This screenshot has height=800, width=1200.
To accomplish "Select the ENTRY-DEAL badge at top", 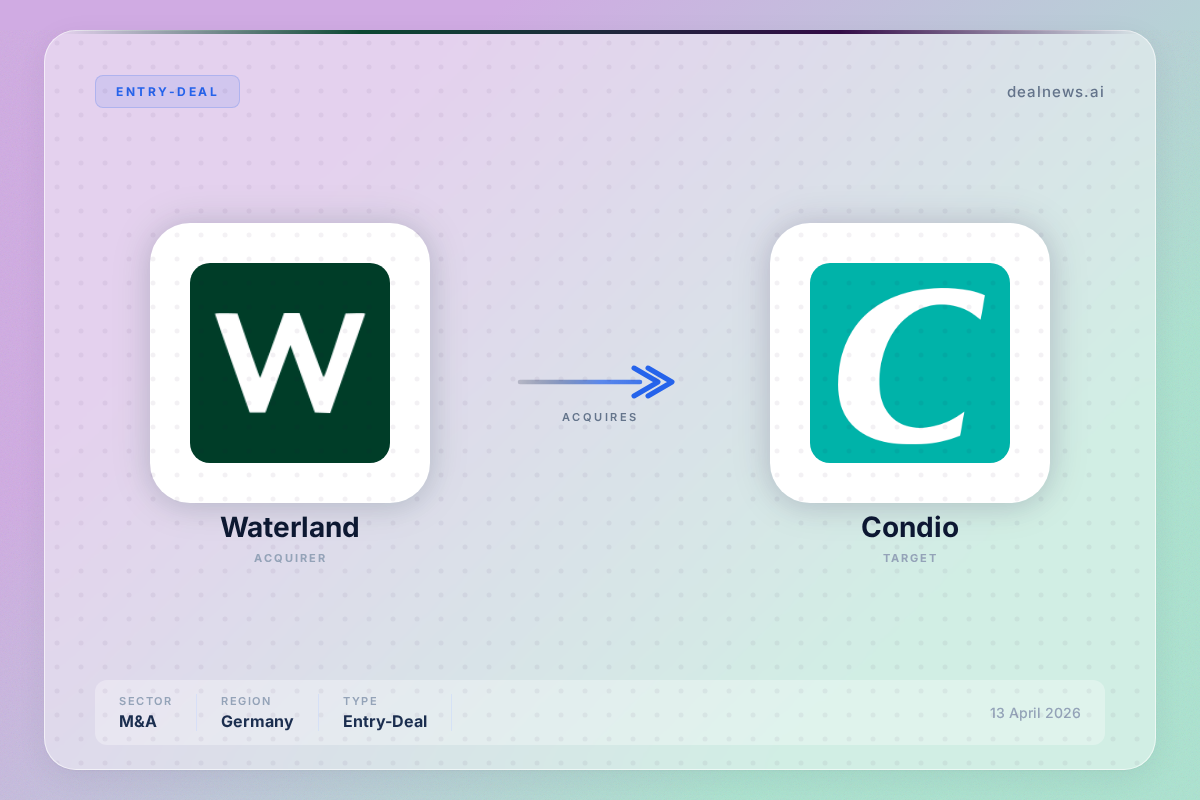I will (167, 92).
